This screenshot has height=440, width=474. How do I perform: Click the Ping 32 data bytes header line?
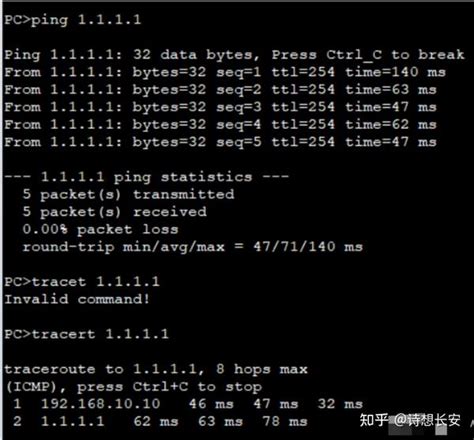click(x=234, y=55)
